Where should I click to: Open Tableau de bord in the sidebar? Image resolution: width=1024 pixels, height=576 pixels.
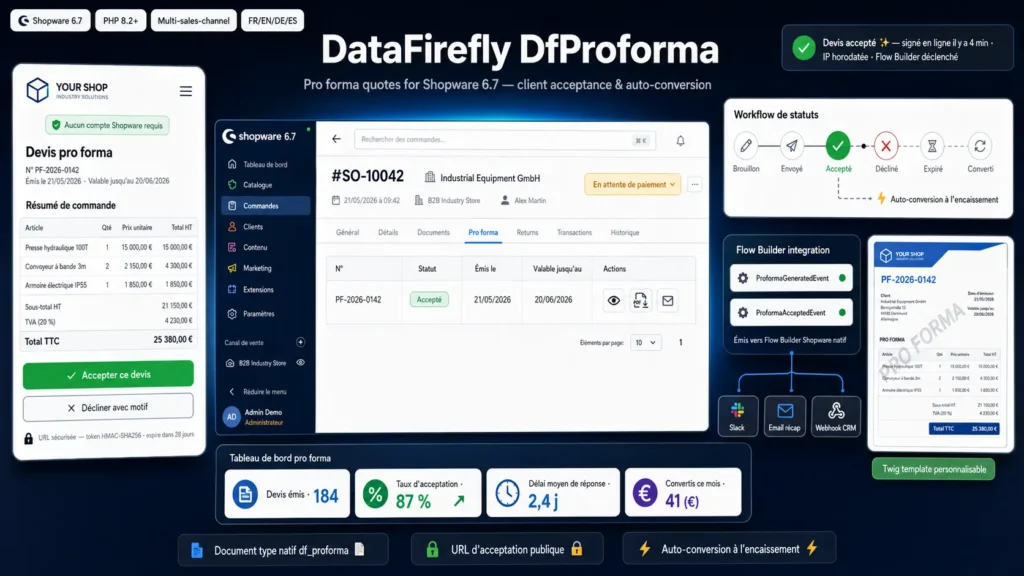point(265,165)
